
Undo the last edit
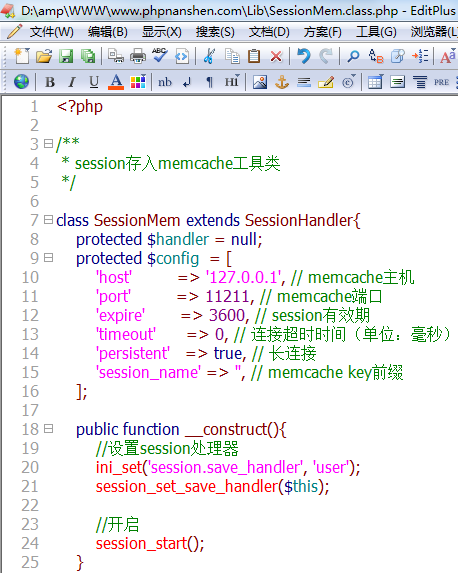tap(303, 56)
